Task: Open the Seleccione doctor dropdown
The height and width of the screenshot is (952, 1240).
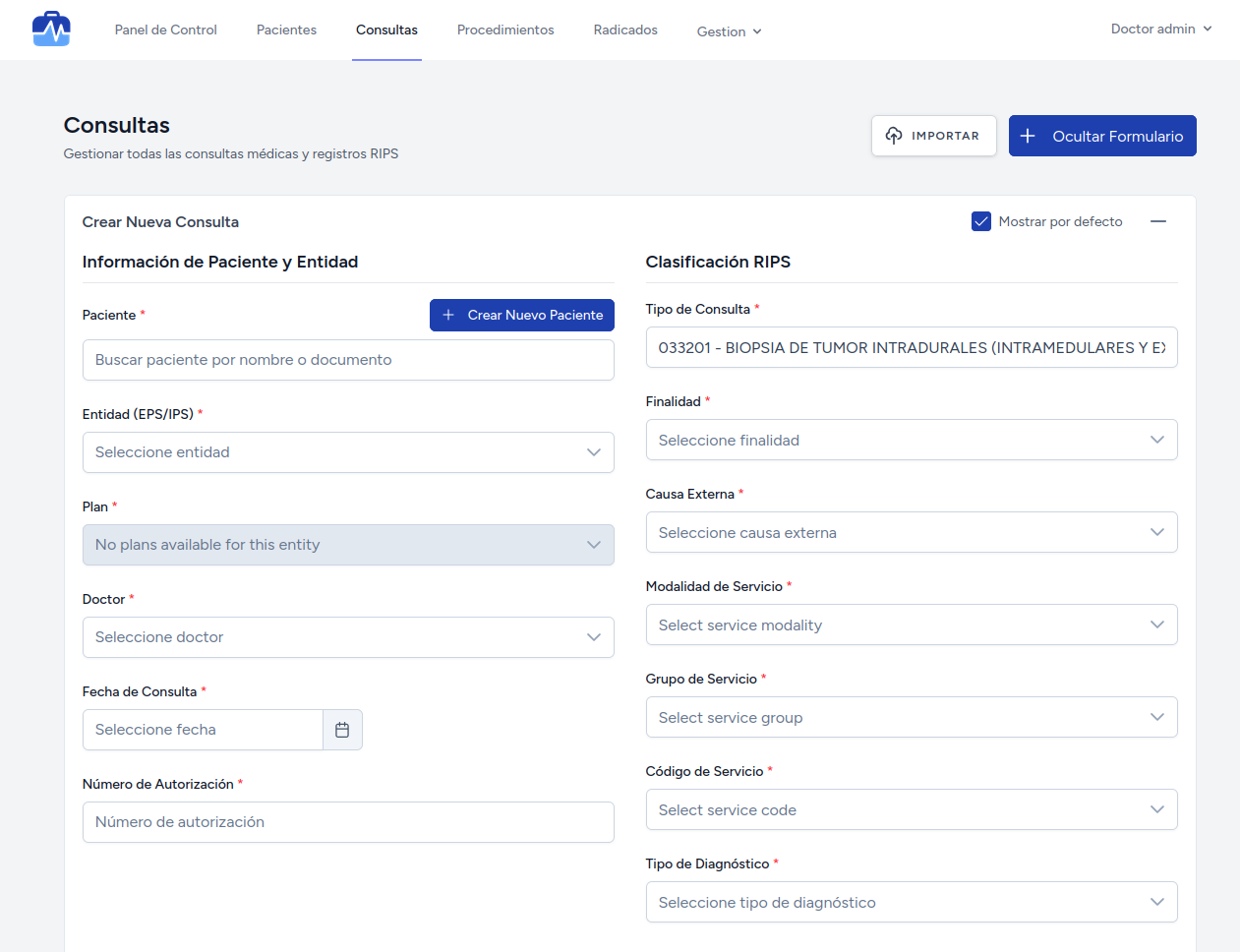Action: tap(348, 637)
